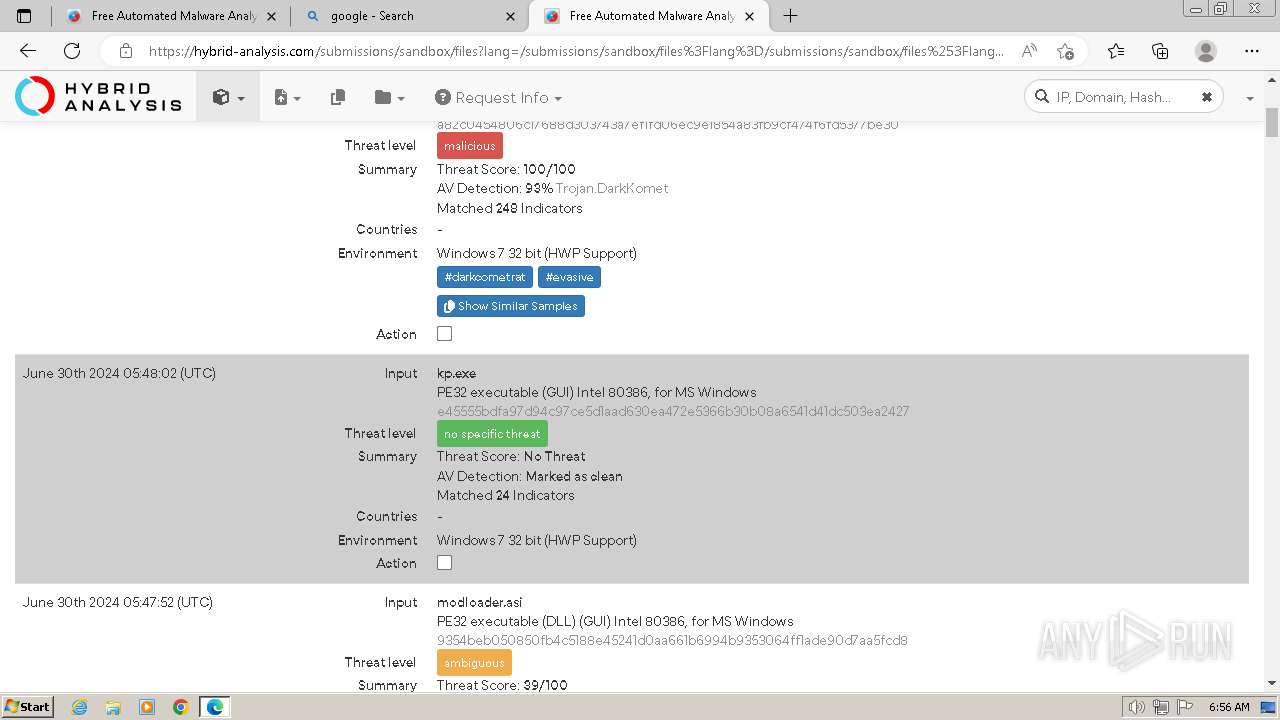
Task: Close the first Free Automated Malware tab
Action: click(272, 16)
